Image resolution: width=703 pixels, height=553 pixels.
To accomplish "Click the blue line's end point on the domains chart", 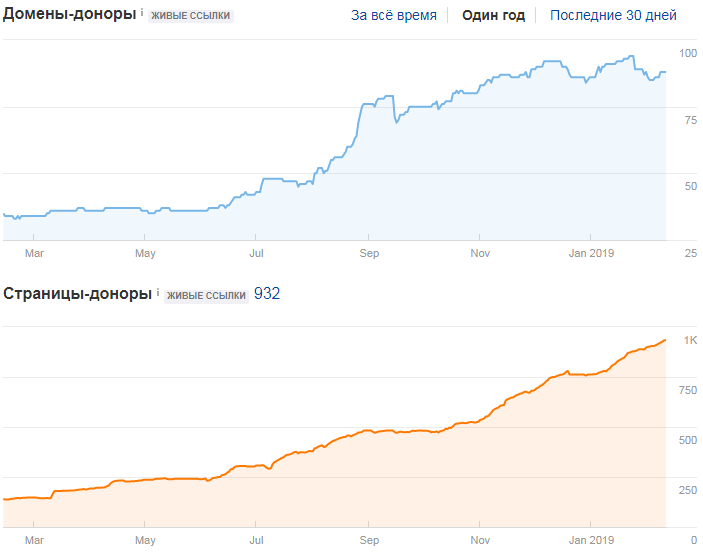I will [665, 72].
